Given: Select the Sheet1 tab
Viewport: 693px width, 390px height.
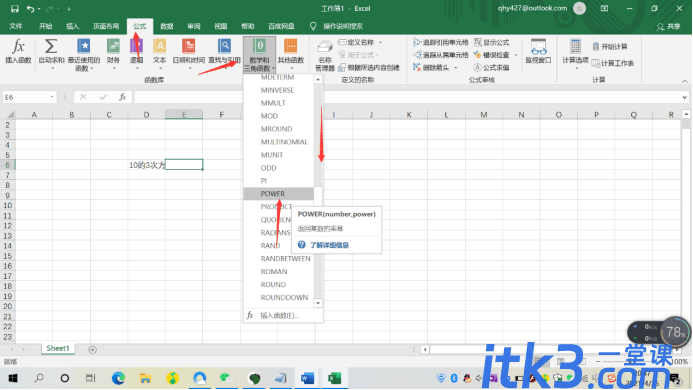Looking at the screenshot, I should (x=58, y=348).
